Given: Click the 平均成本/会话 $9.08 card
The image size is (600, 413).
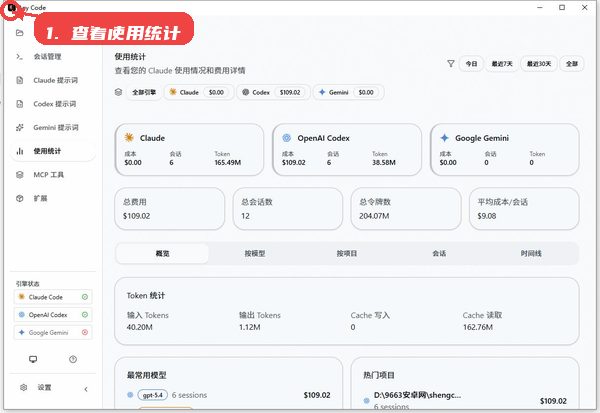Looking at the screenshot, I should 524,209.
